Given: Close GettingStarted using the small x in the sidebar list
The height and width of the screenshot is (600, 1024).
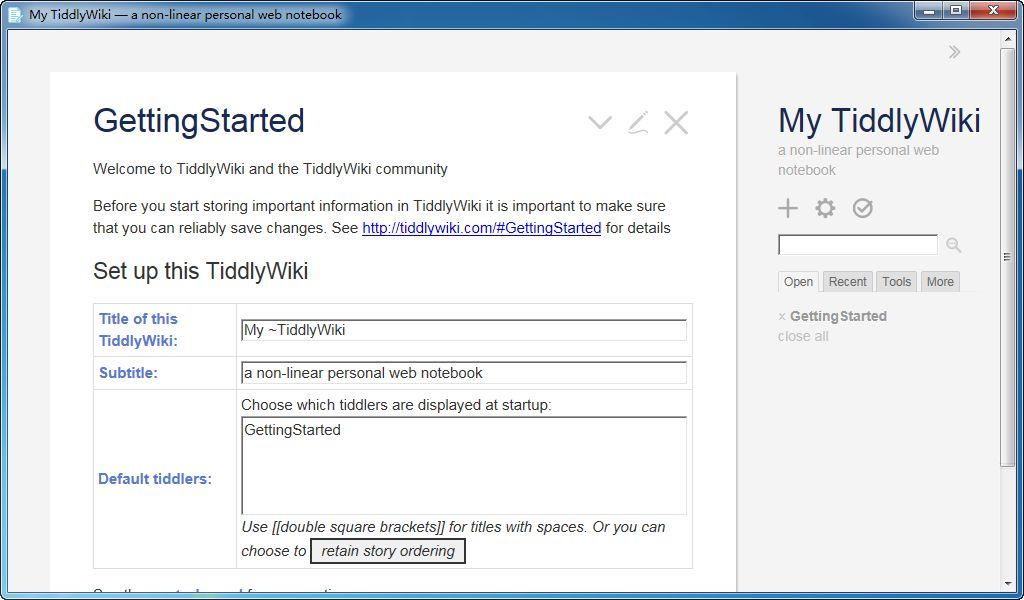Looking at the screenshot, I should point(782,317).
